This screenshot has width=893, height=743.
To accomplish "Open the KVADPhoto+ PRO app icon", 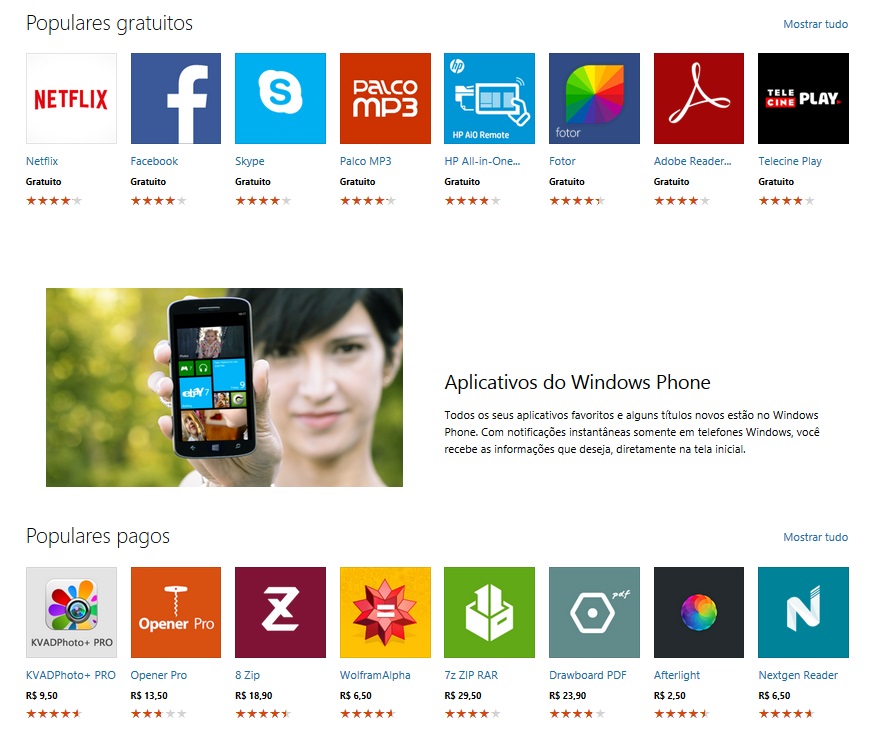I will [71, 612].
